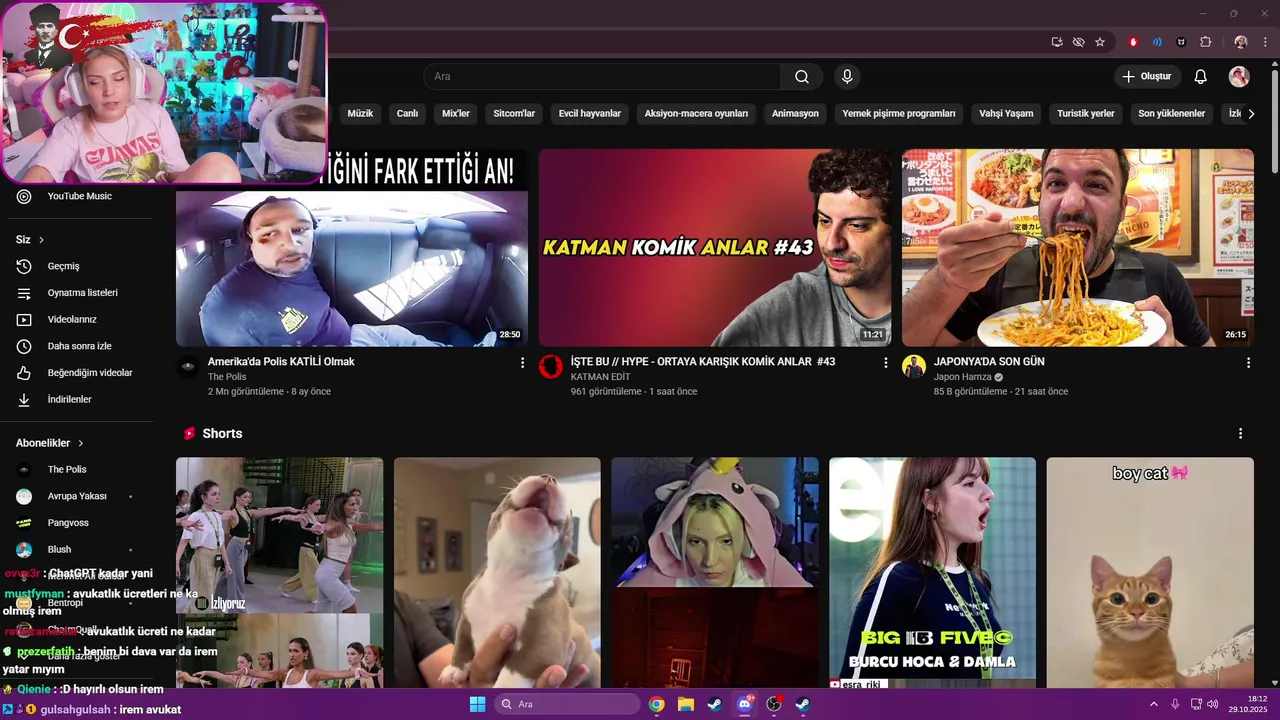
Task: Click the microphone icon in system tray
Action: [x=1175, y=704]
